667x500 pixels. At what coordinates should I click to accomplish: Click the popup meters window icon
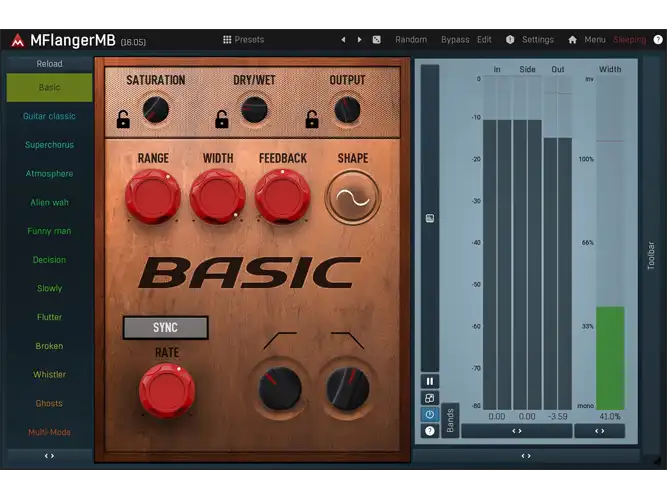point(430,398)
